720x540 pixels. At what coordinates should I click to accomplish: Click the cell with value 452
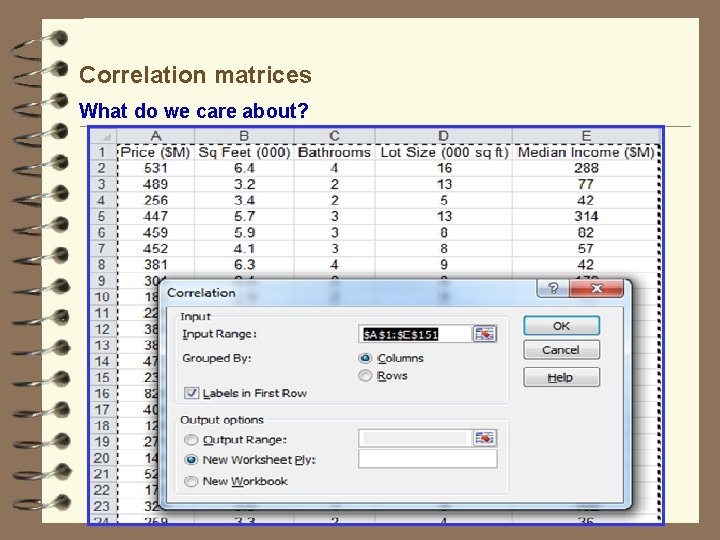pyautogui.click(x=156, y=248)
